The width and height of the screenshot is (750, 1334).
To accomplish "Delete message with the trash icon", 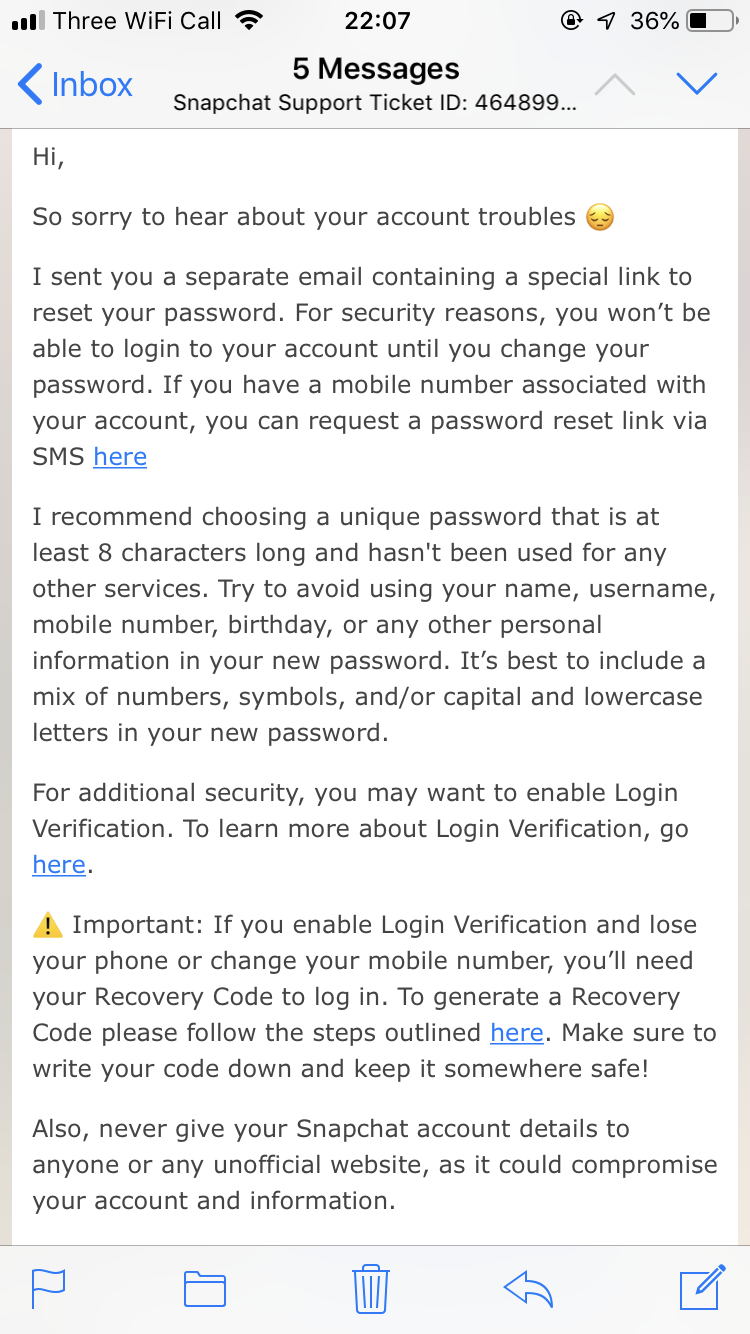I will click(x=371, y=1287).
